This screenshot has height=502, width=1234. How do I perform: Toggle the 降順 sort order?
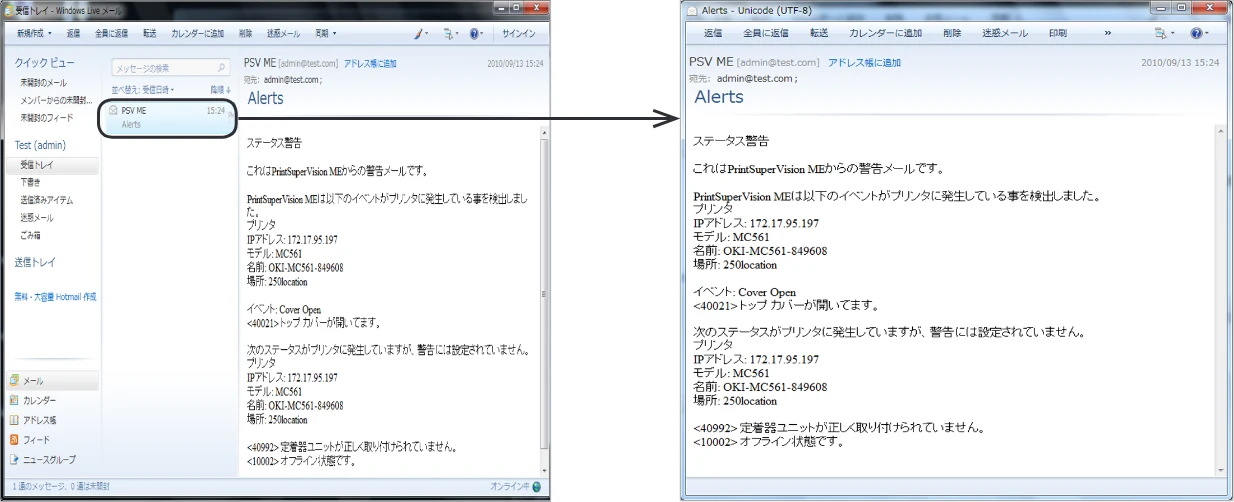pyautogui.click(x=220, y=90)
